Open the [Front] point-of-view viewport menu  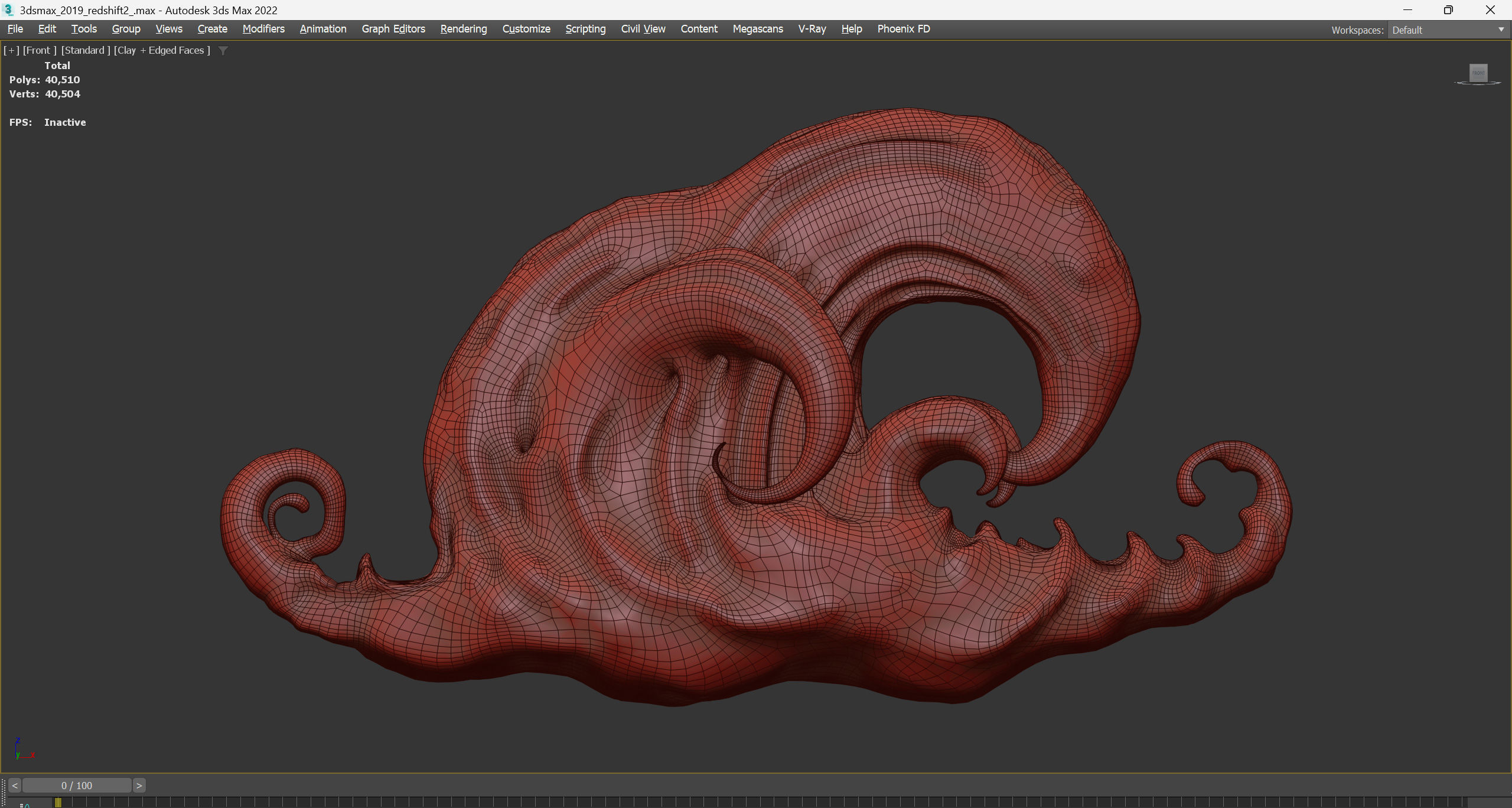tap(40, 51)
